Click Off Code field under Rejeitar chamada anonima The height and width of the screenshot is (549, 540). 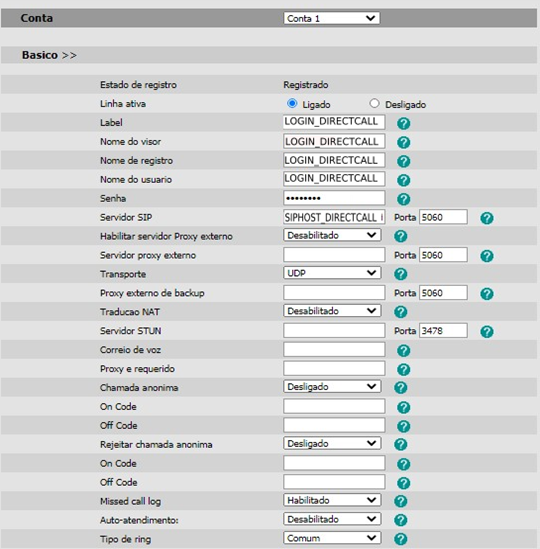(x=334, y=482)
